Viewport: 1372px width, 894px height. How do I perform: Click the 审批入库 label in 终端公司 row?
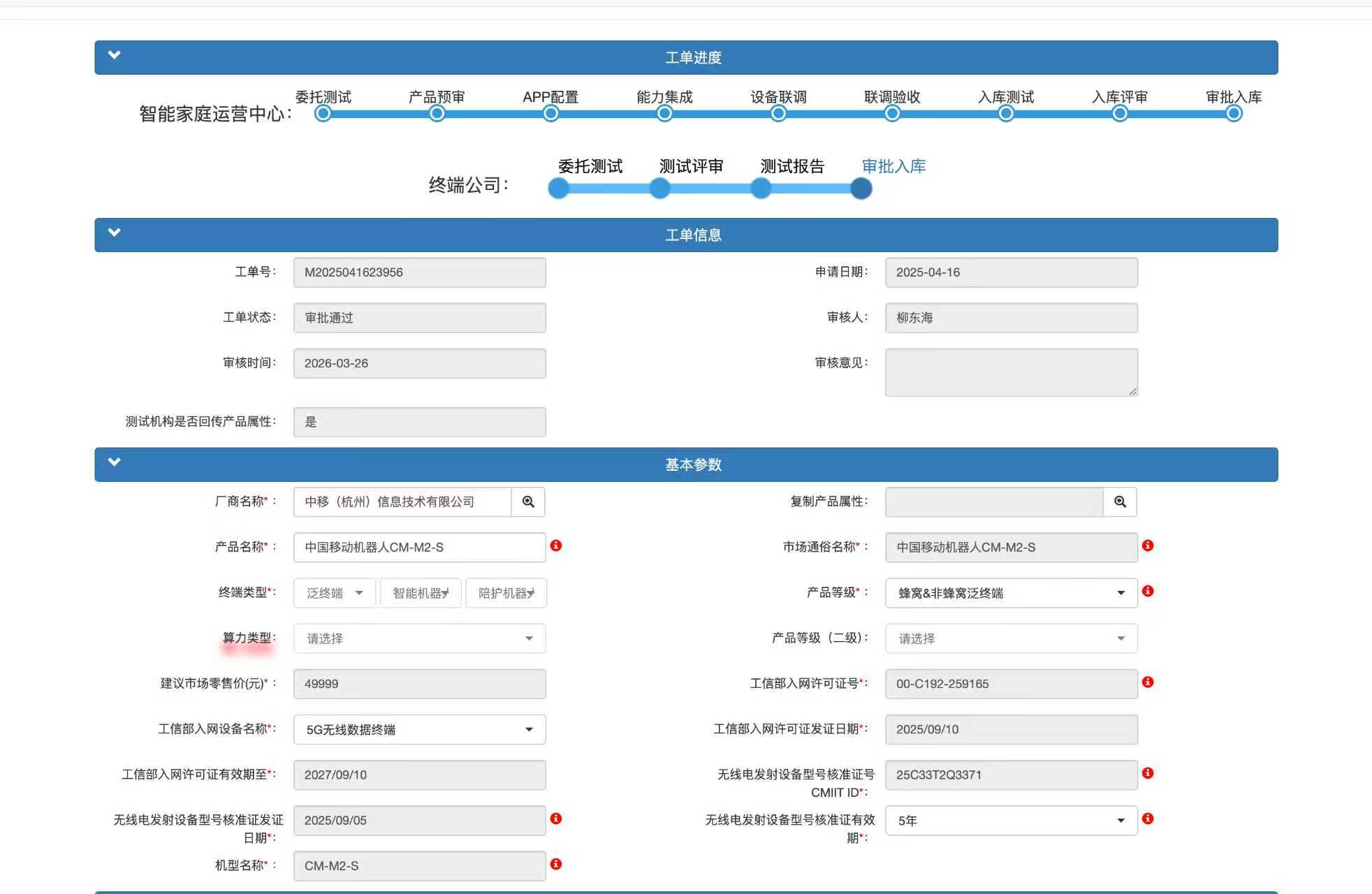coord(893,166)
